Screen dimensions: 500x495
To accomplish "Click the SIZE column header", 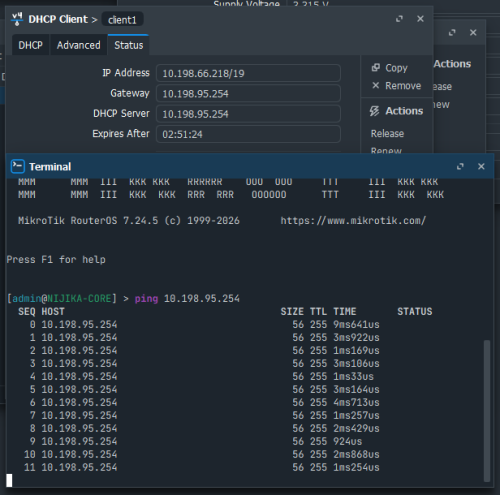I will pyautogui.click(x=292, y=312).
